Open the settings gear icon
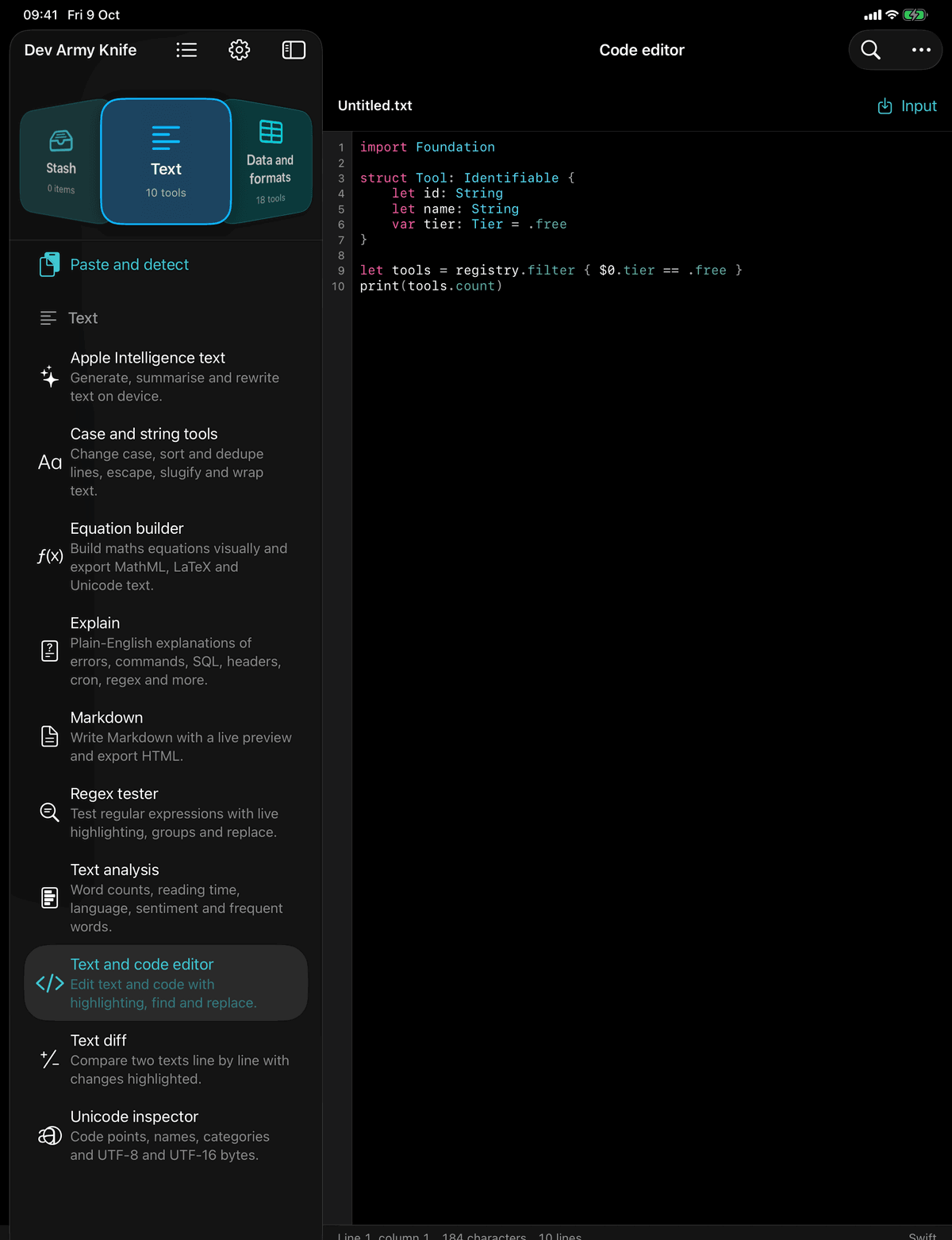This screenshot has height=1240, width=952. [240, 50]
